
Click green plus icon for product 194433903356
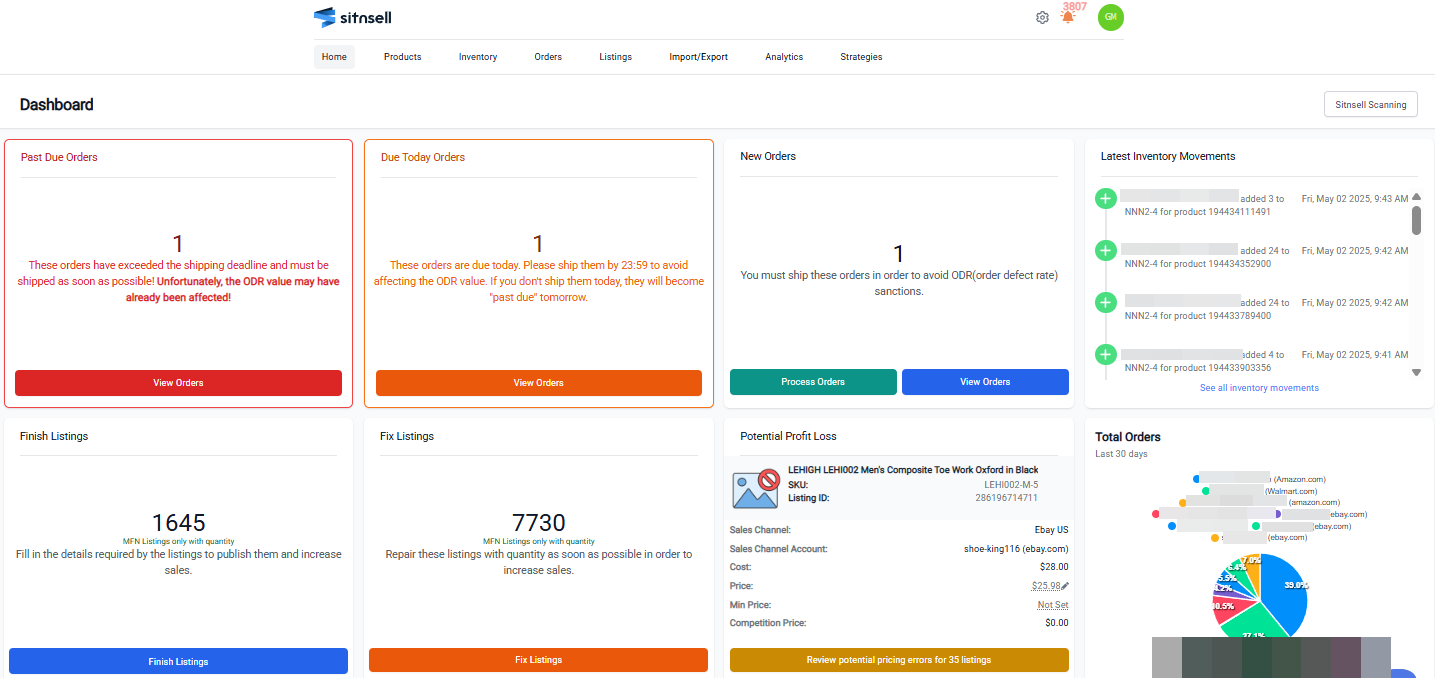pos(1105,354)
